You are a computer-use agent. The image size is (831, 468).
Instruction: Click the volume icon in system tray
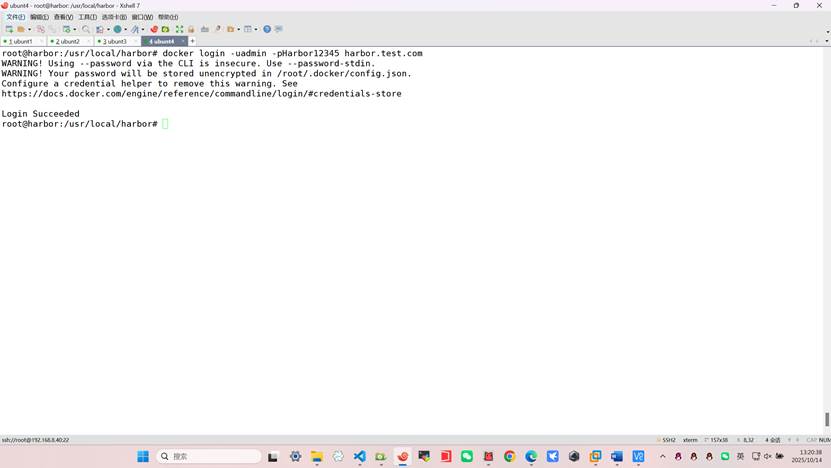[x=767, y=456]
